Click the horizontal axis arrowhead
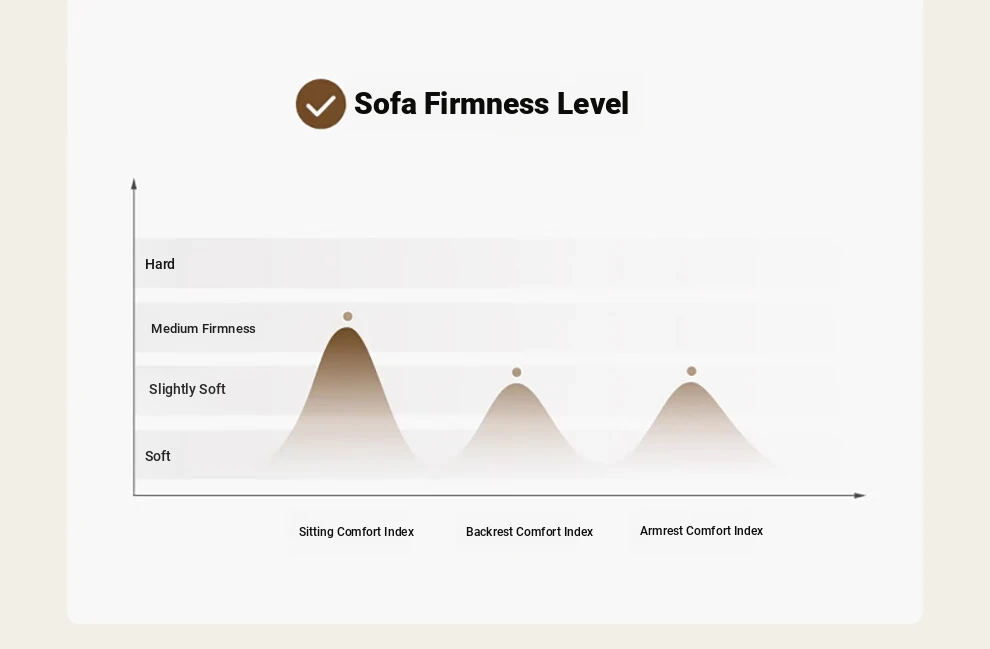990x649 pixels. 859,495
